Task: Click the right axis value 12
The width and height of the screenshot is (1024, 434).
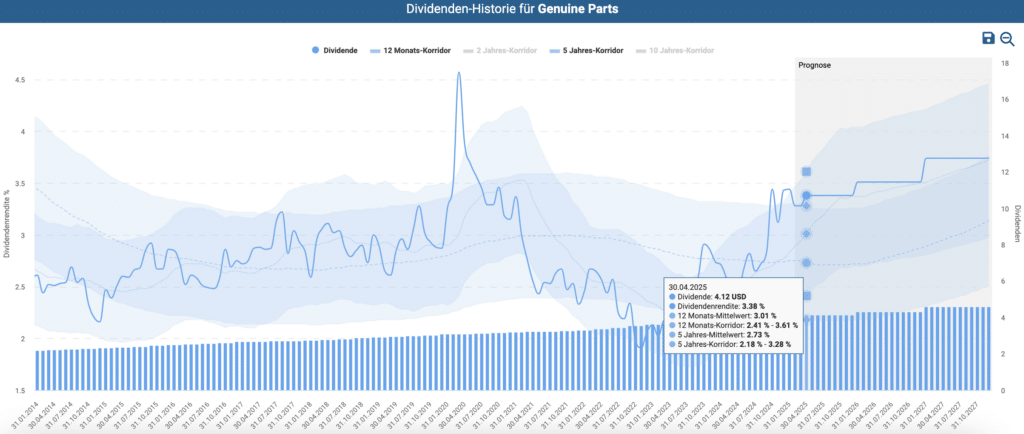Action: click(x=1004, y=172)
